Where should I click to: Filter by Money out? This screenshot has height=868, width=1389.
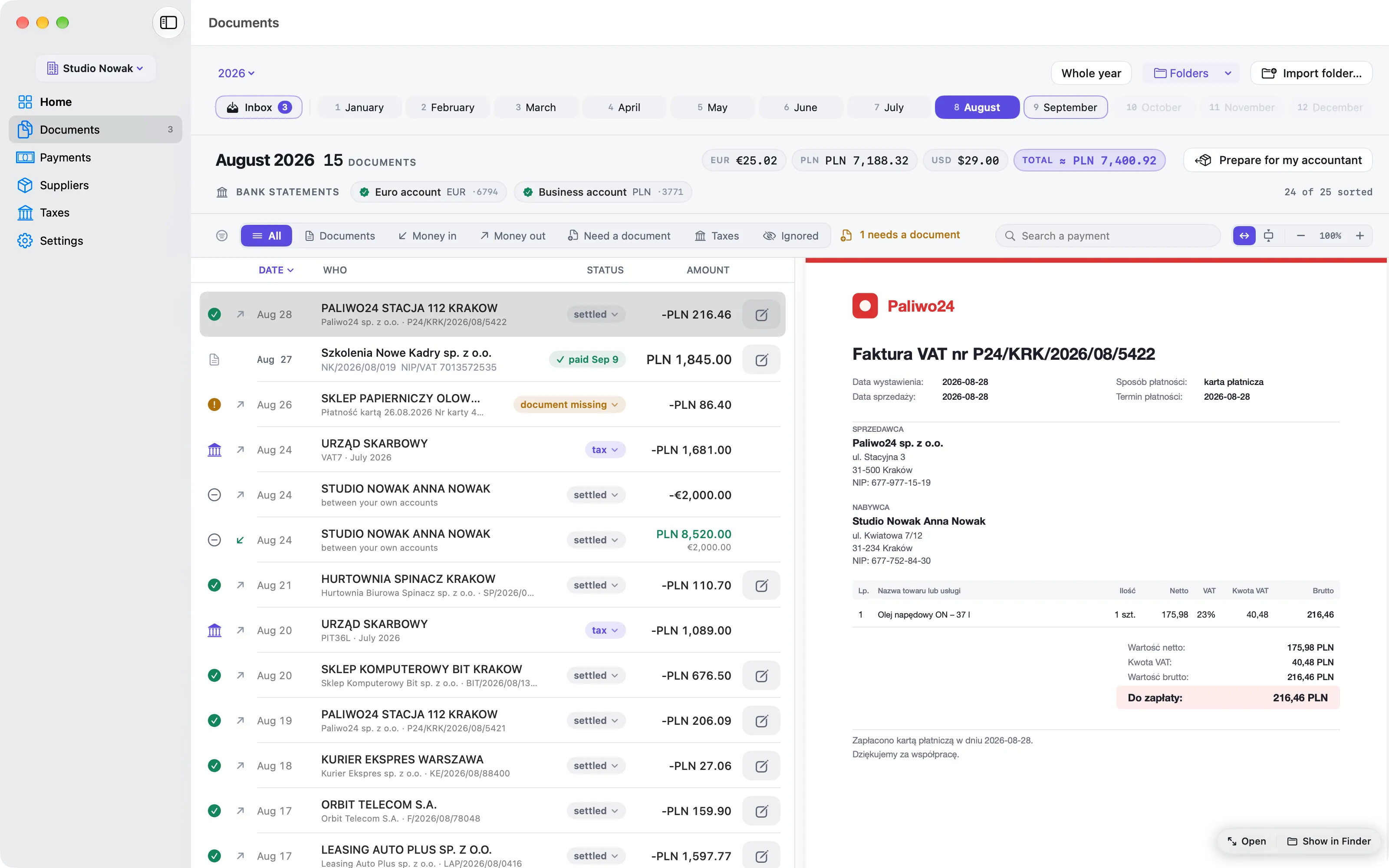(x=513, y=236)
